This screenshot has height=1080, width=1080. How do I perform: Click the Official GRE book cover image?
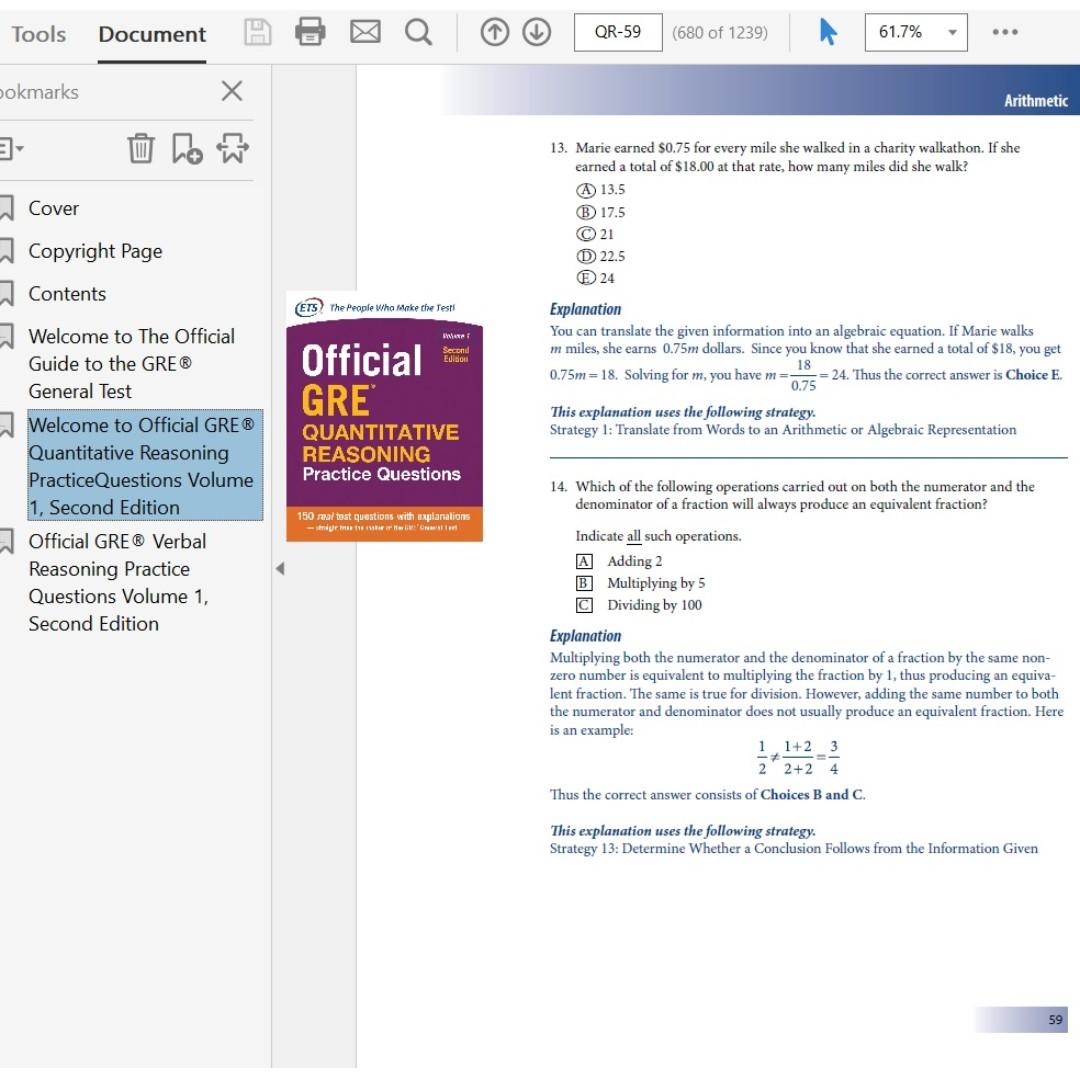[384, 417]
